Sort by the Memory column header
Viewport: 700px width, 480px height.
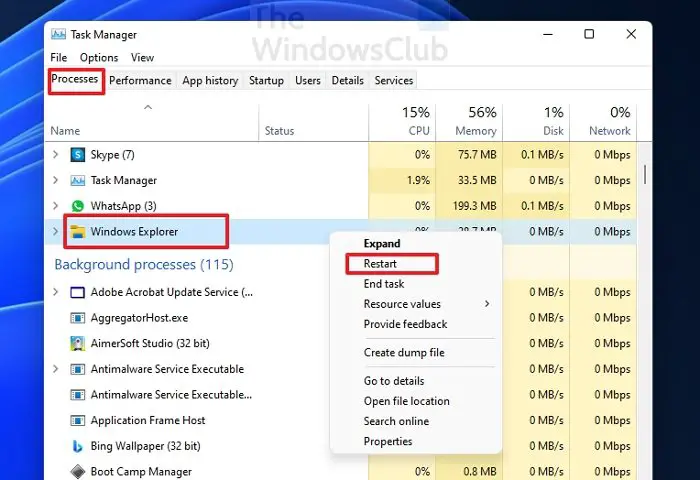(x=469, y=123)
